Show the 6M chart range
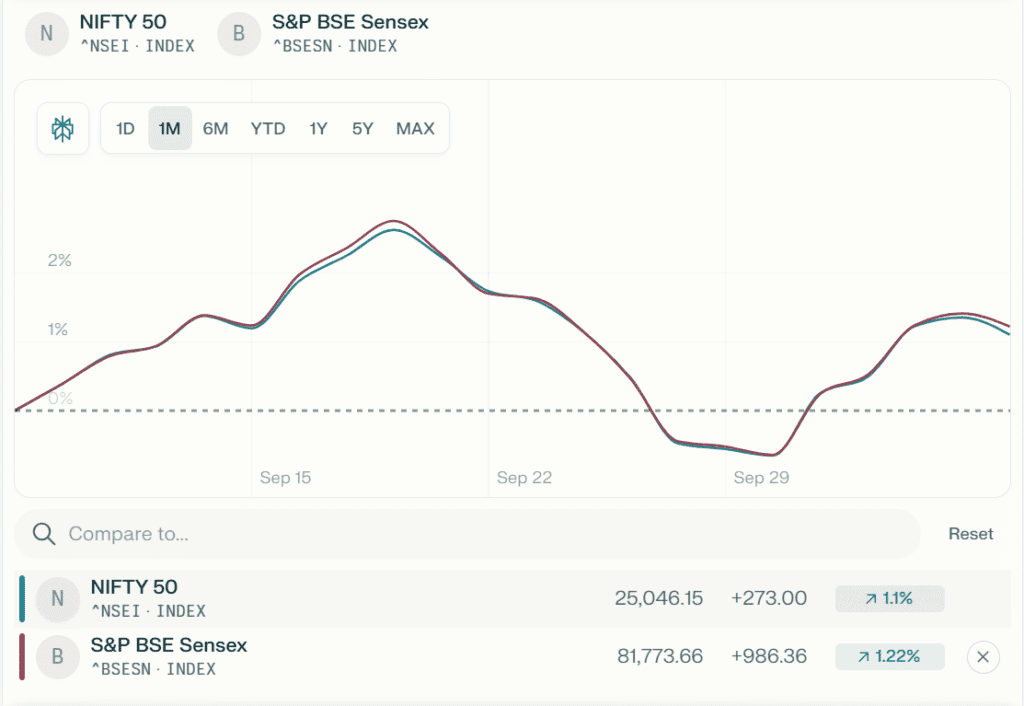1024x706 pixels. (215, 129)
